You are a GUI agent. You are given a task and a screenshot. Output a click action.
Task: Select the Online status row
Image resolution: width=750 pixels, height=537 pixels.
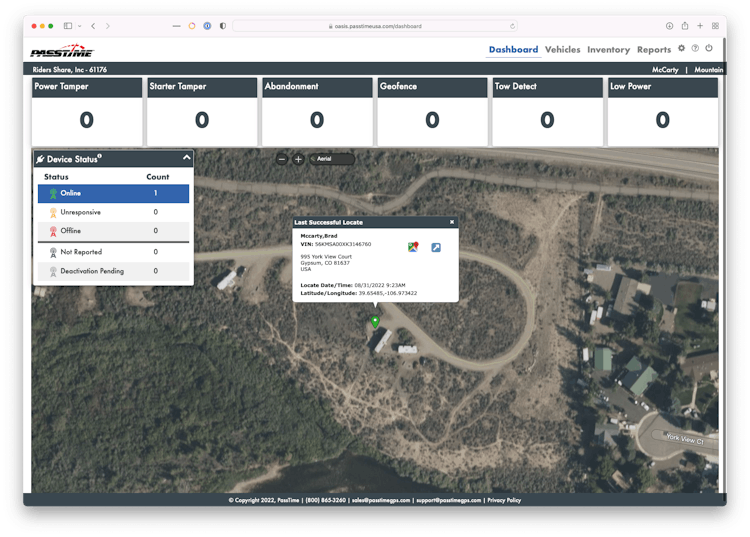[x=113, y=193]
